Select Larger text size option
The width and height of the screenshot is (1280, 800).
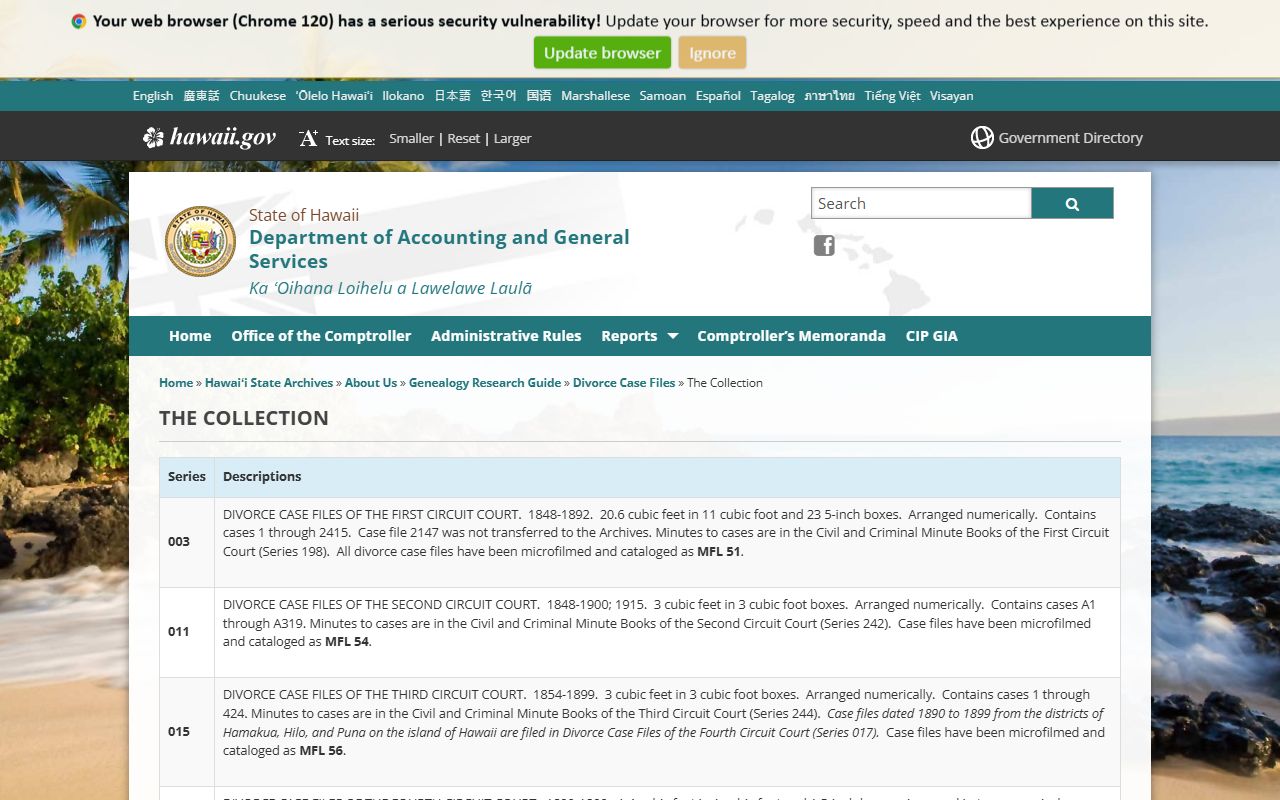point(512,139)
